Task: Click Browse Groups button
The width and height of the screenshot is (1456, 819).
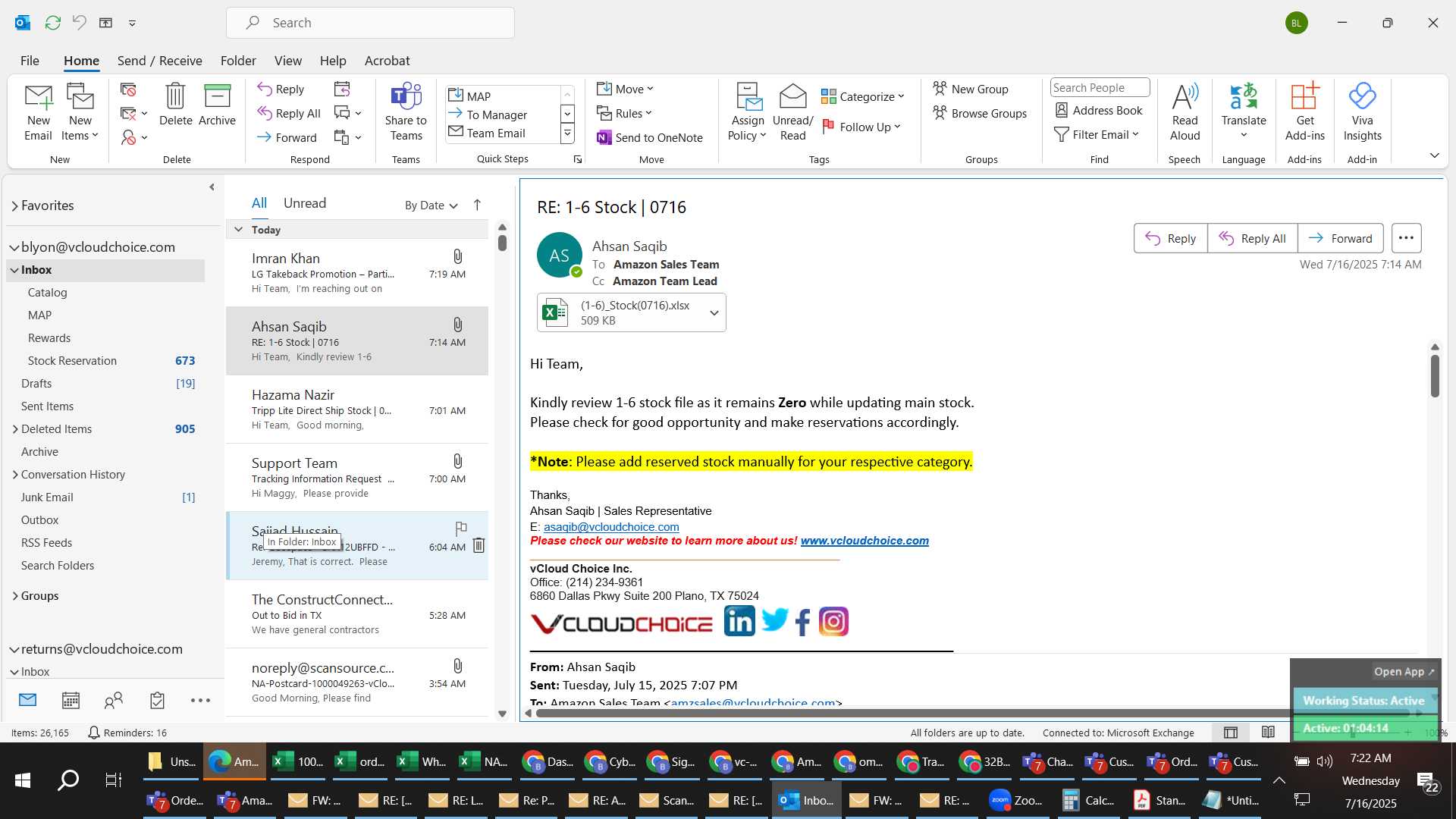Action: click(980, 113)
